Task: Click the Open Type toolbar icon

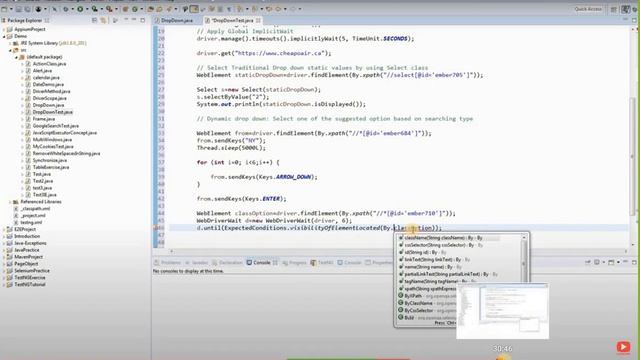Action: (x=151, y=9)
